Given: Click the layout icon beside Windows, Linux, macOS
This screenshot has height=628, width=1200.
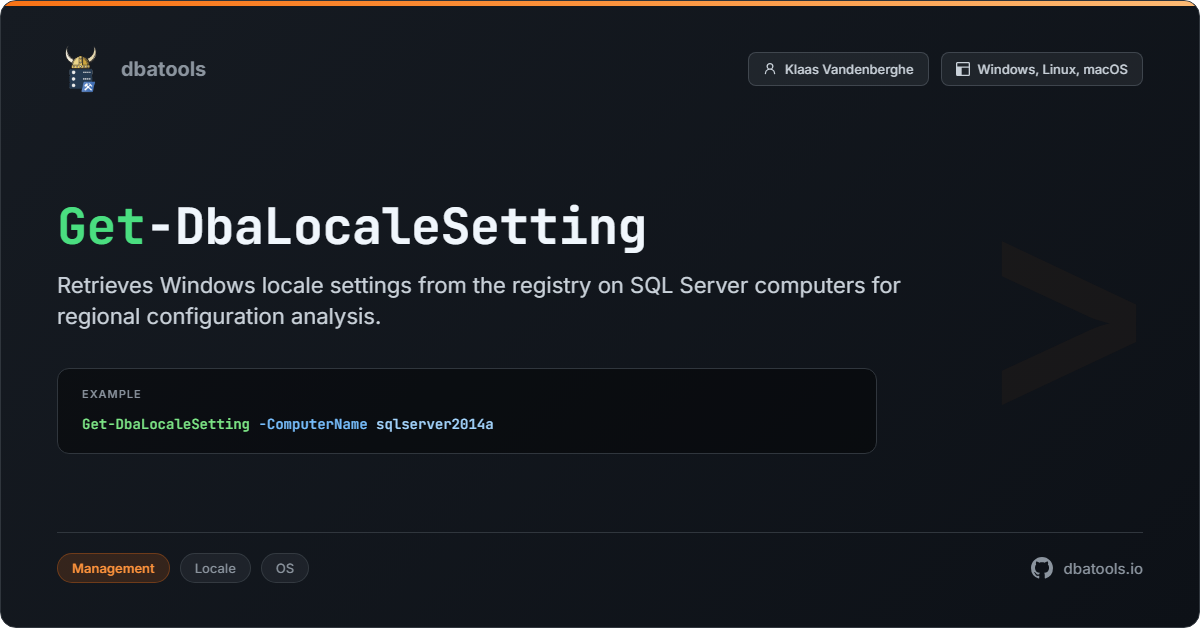Looking at the screenshot, I should [x=963, y=69].
